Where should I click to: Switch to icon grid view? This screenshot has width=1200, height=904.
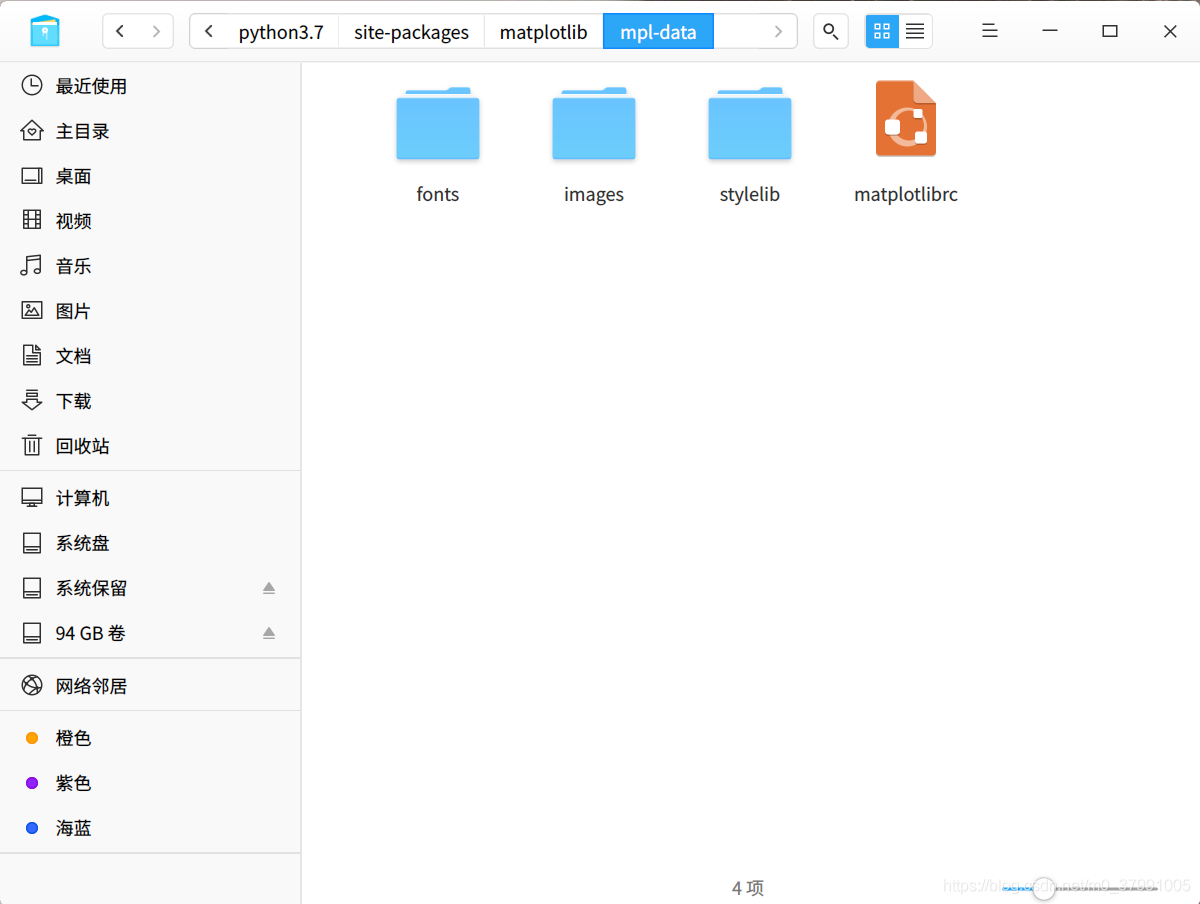point(882,31)
